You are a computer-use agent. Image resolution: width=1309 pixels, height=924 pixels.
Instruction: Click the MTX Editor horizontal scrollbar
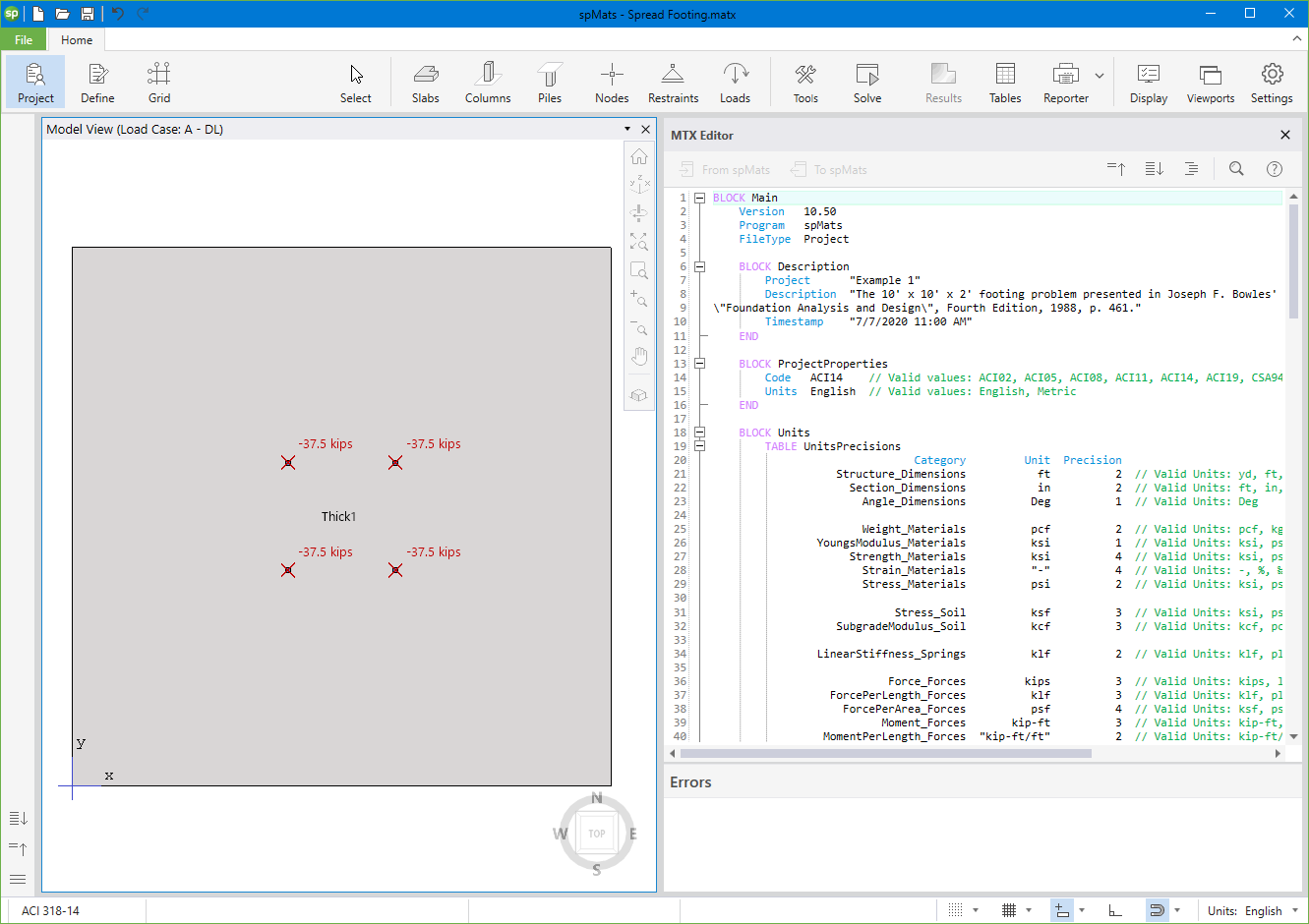977,753
